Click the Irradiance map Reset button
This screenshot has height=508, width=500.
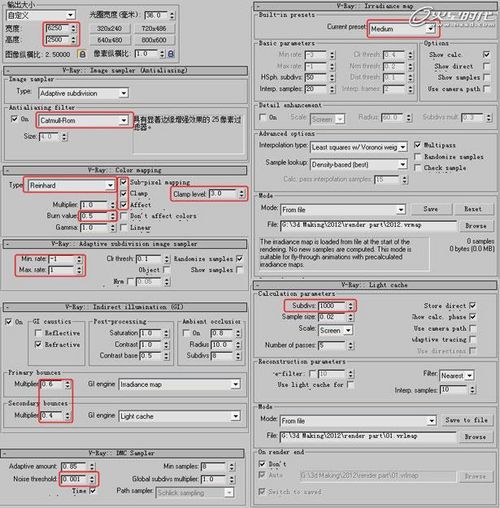coord(473,209)
